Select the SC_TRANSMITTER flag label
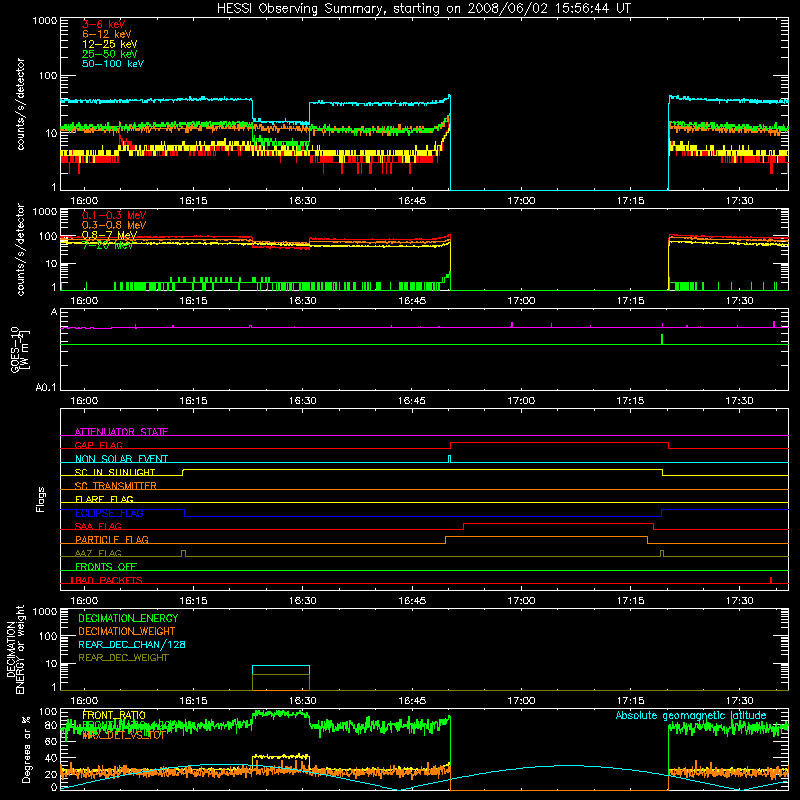800x800 pixels. [116, 486]
